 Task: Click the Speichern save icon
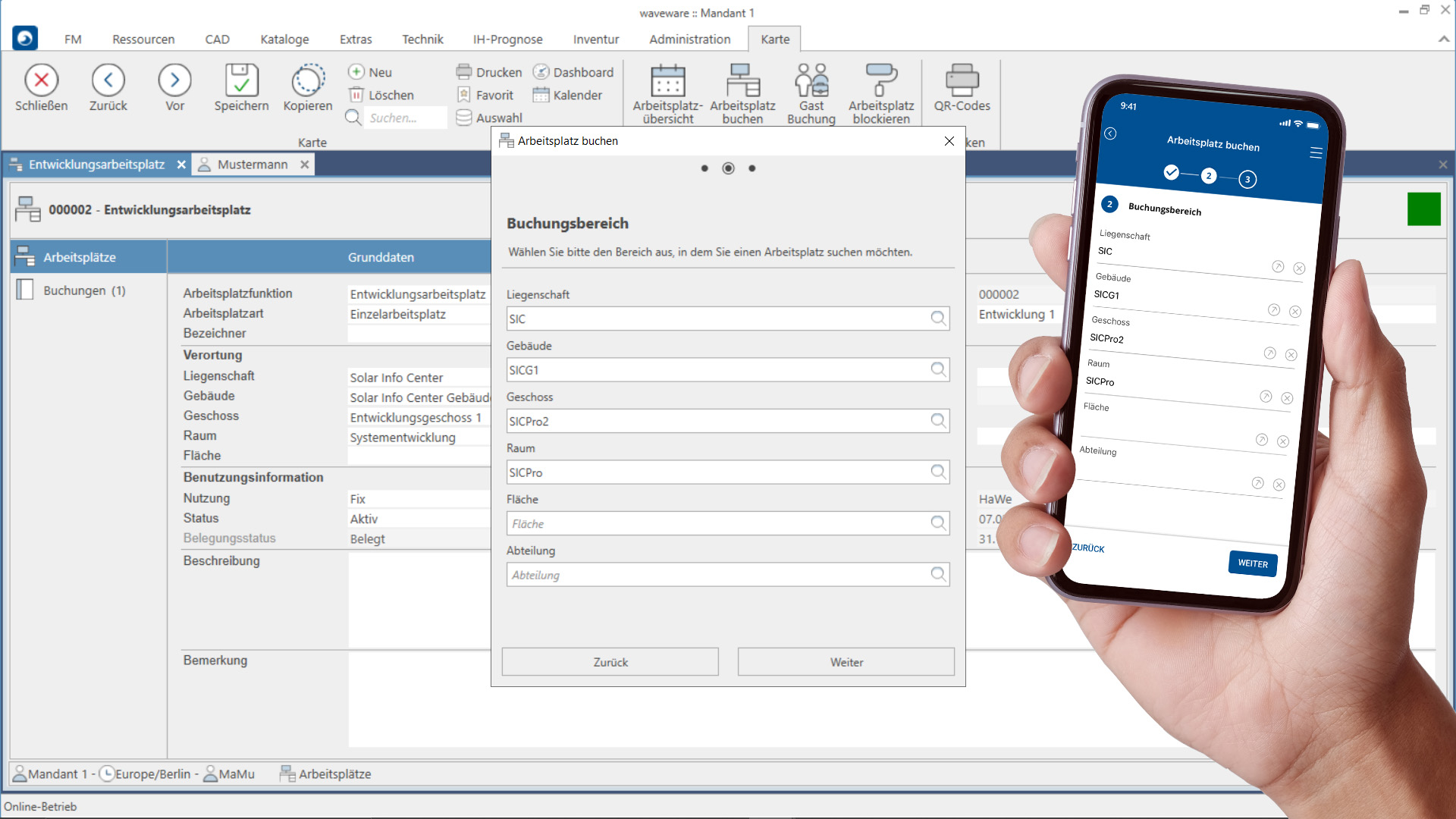pos(241,80)
